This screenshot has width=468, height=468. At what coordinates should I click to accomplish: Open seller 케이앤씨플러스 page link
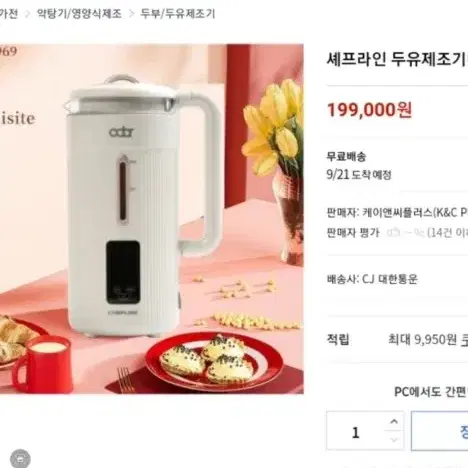click(x=415, y=212)
